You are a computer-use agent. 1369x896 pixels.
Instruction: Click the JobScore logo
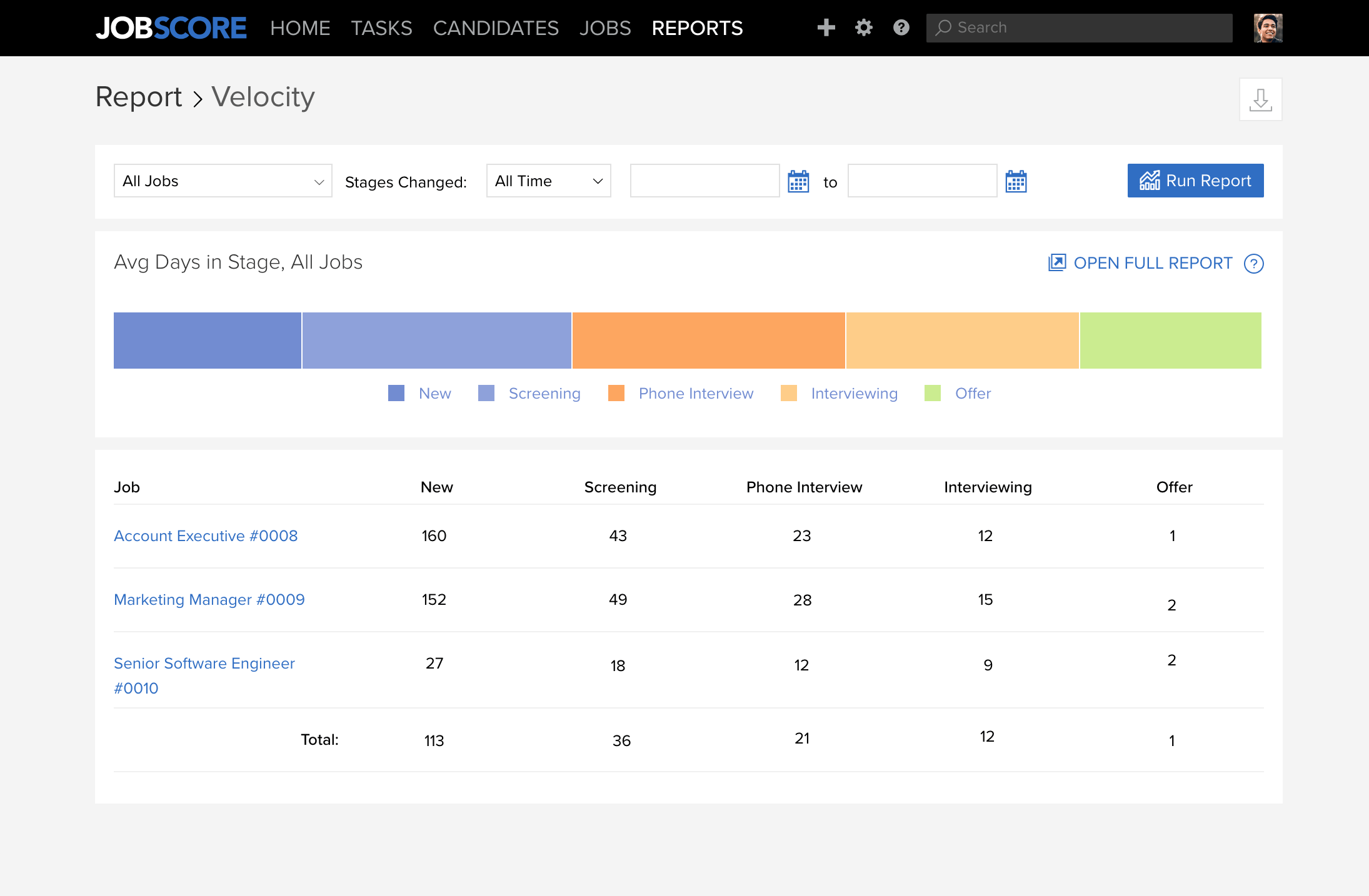171,28
